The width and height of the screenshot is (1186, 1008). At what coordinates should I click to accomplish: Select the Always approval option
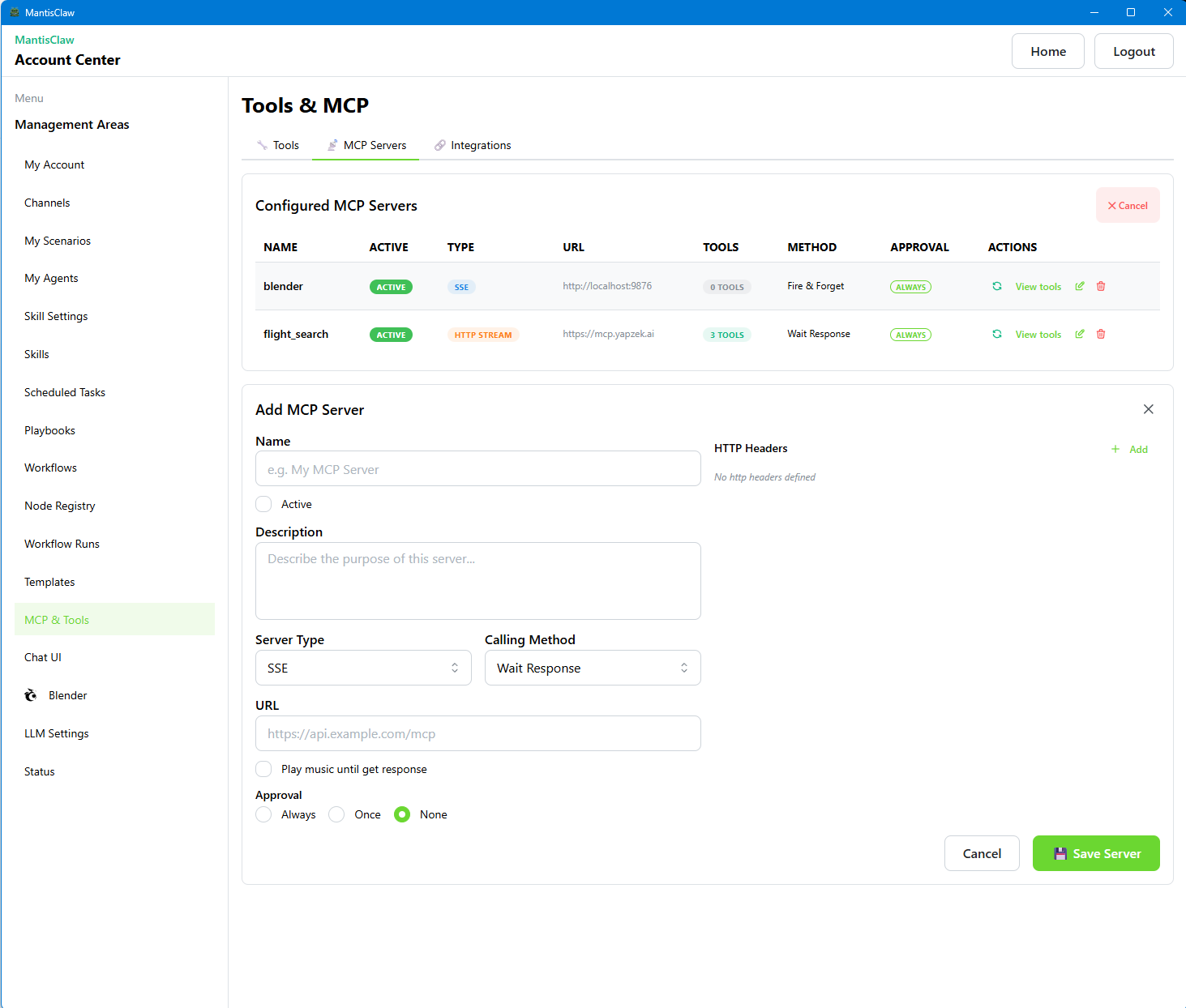(263, 814)
